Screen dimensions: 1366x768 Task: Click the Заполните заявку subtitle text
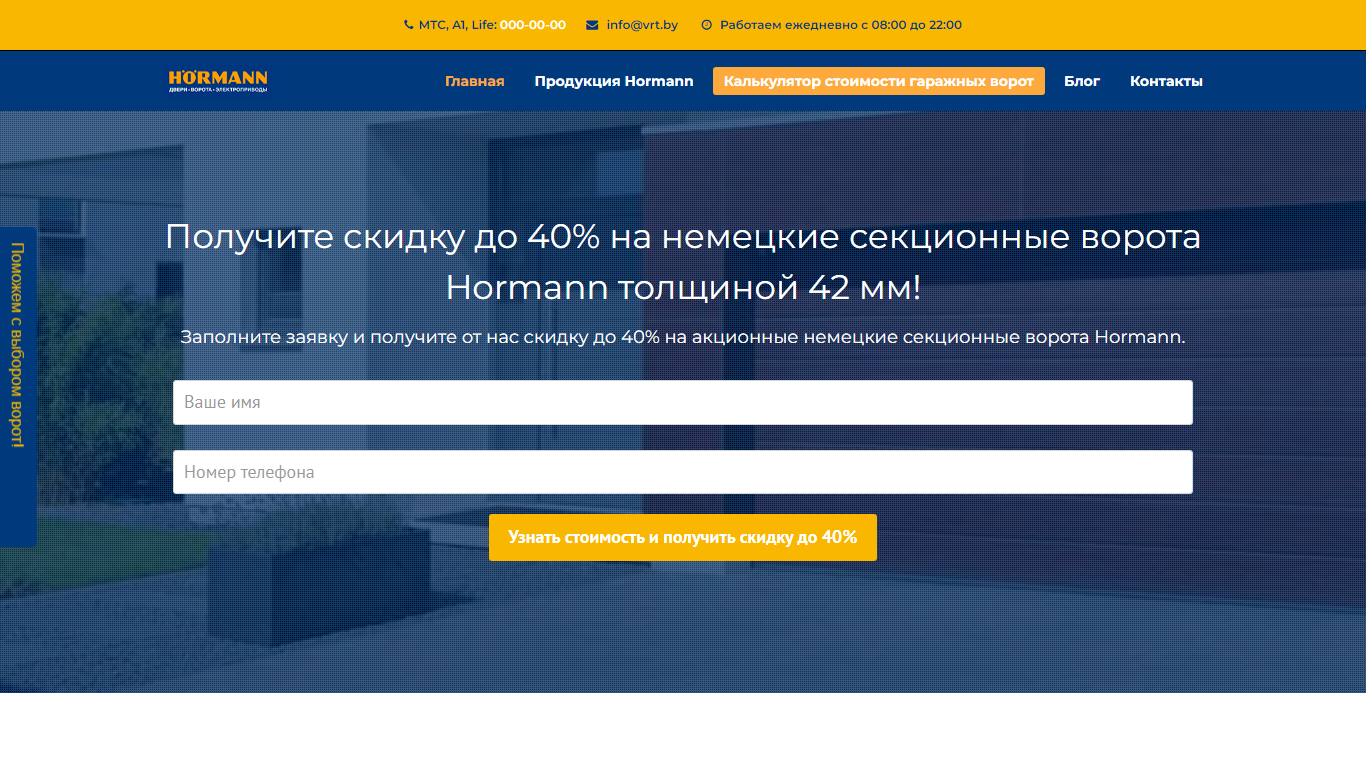coord(683,337)
